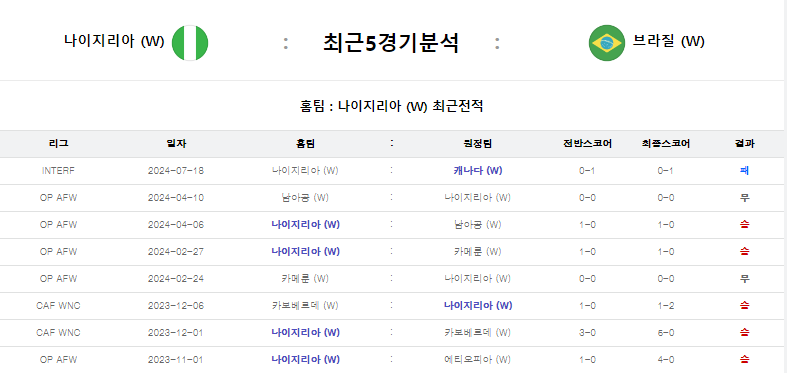Click 카보베르데 (W) away team on 2023-12-01

(x=478, y=333)
